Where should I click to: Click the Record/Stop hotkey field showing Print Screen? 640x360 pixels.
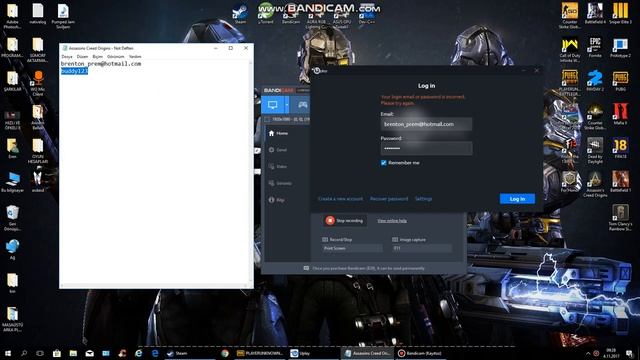tap(352, 248)
